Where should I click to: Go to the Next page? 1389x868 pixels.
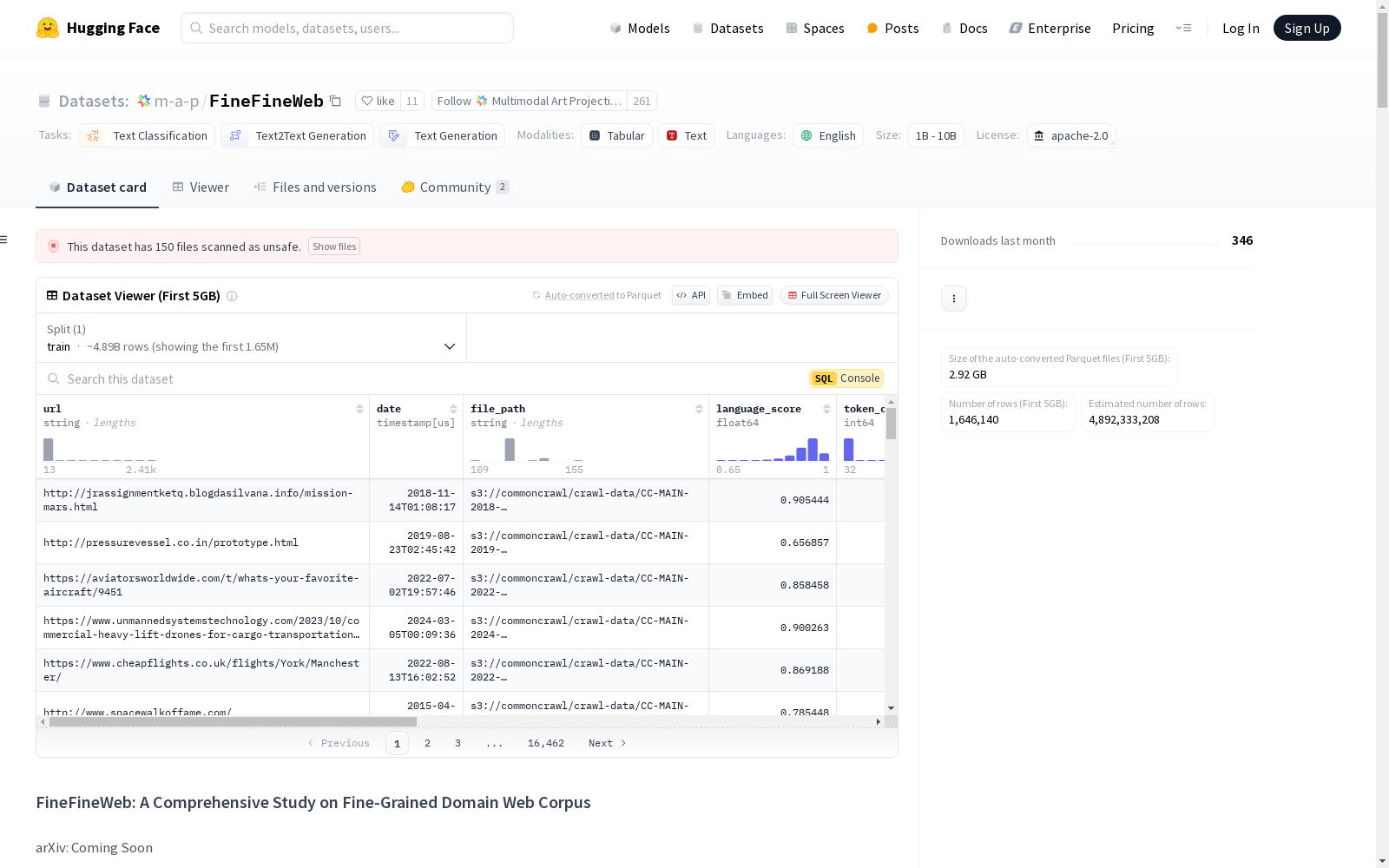pyautogui.click(x=607, y=743)
